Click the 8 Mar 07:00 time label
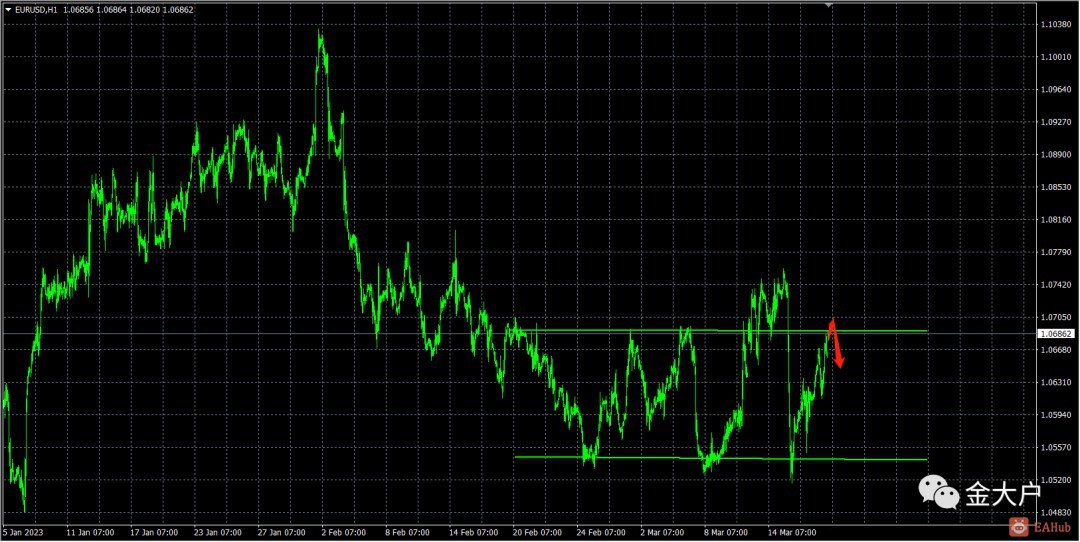The width and height of the screenshot is (1080, 542). (727, 532)
